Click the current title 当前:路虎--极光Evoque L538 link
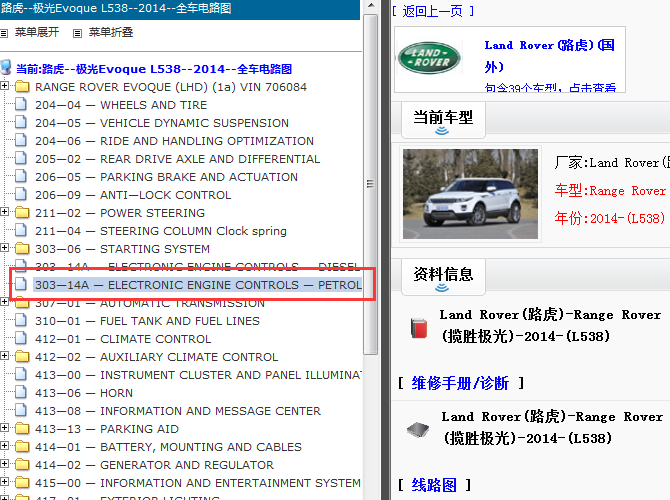Image resolution: width=670 pixels, height=500 pixels. (154, 69)
